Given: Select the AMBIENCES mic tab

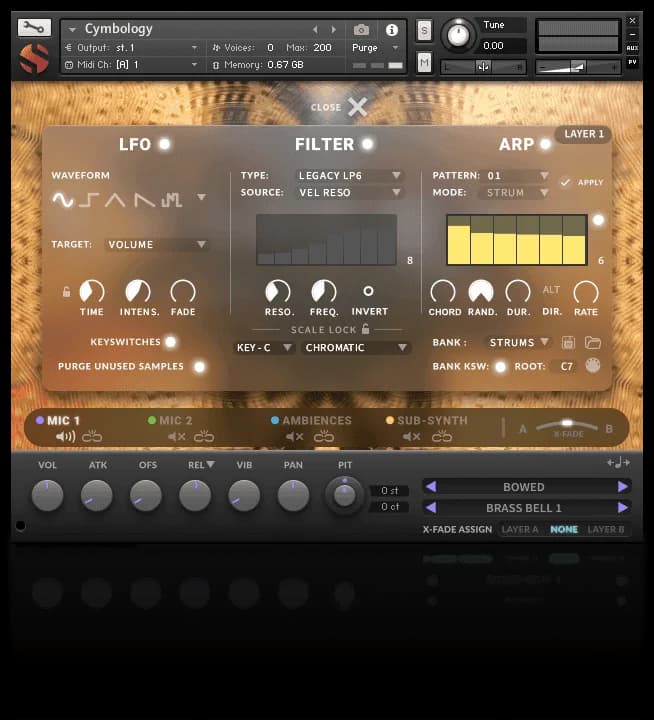Looking at the screenshot, I should (316, 421).
